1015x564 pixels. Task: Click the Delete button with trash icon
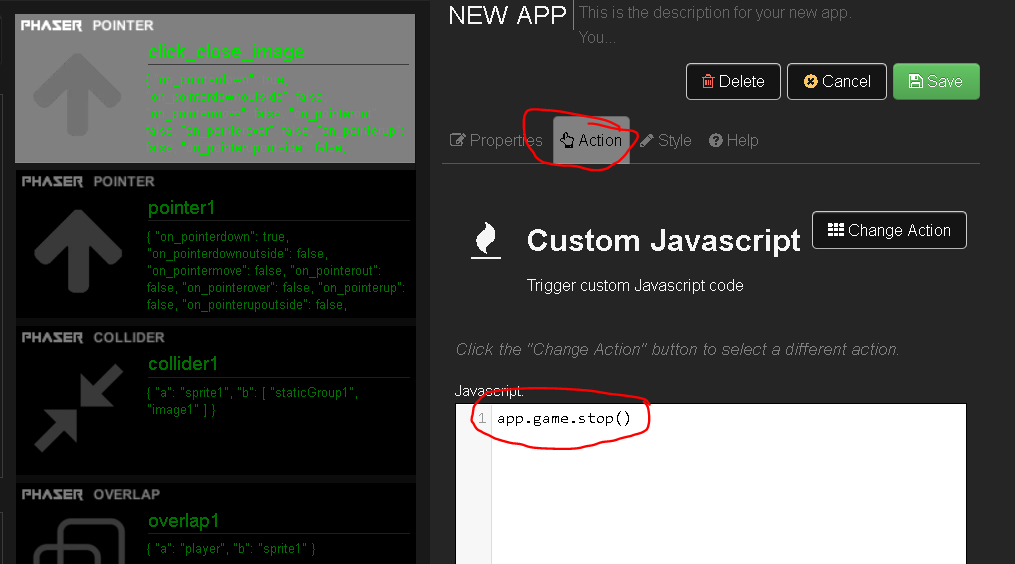(733, 82)
